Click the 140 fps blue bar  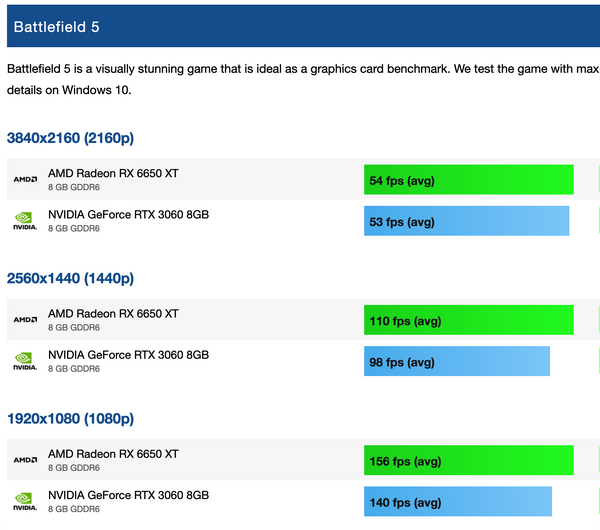[458, 502]
